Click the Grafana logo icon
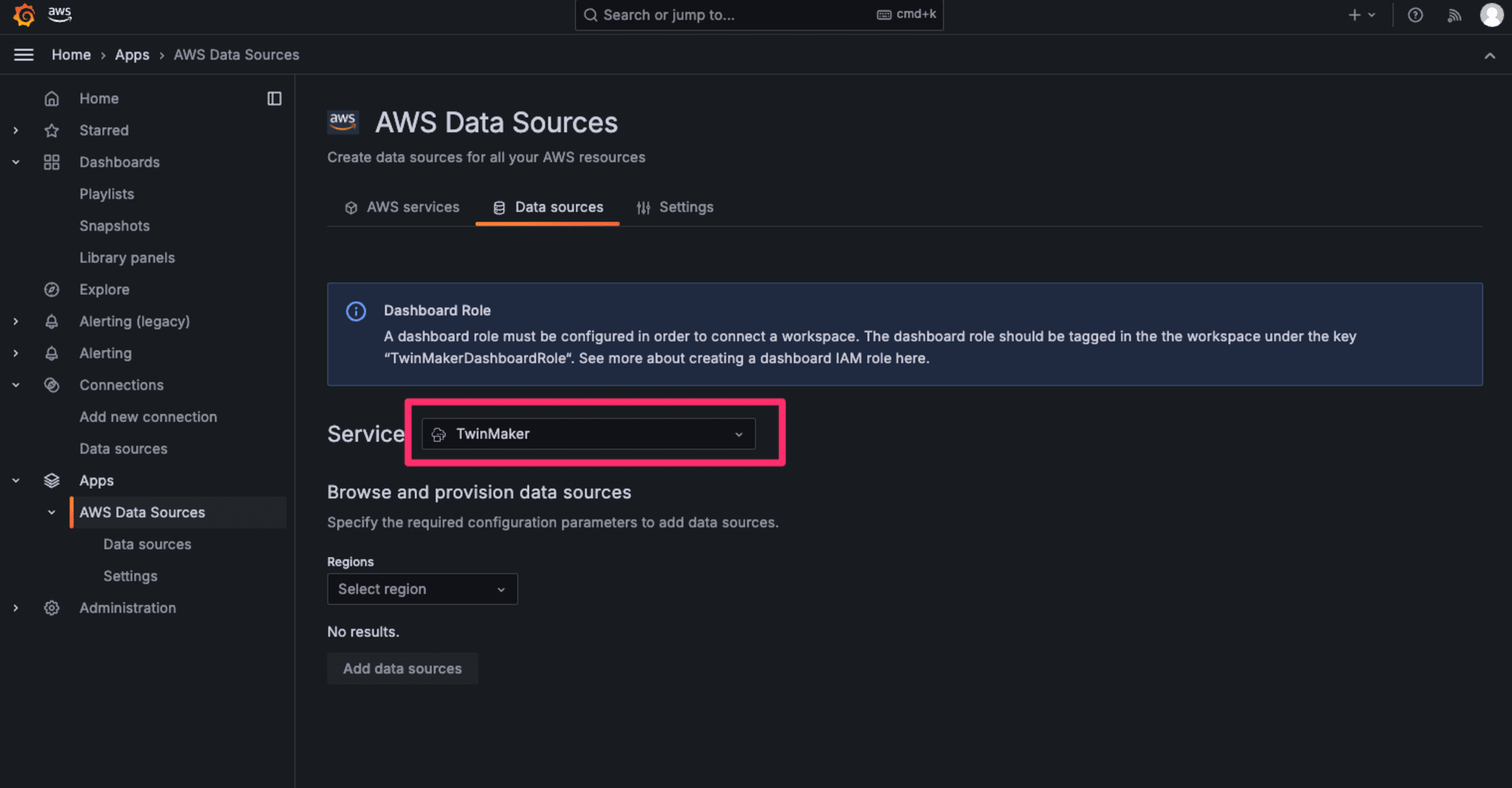Screen dimensions: 1512x788 [x=24, y=15]
